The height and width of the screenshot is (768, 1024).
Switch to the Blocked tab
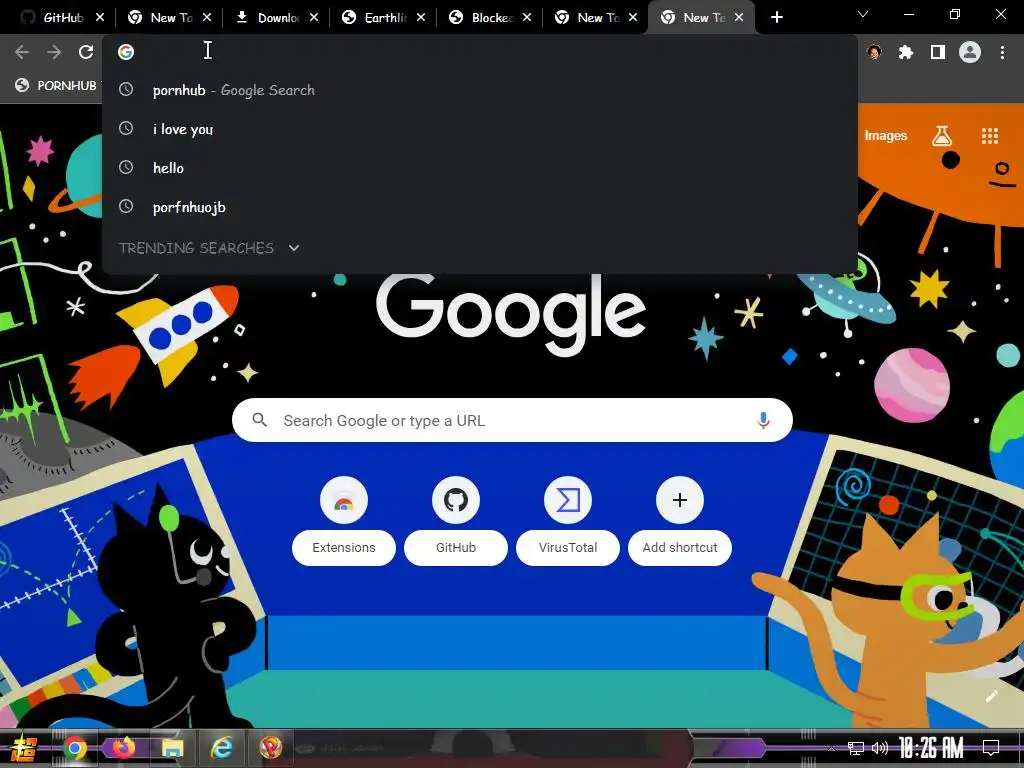point(491,18)
